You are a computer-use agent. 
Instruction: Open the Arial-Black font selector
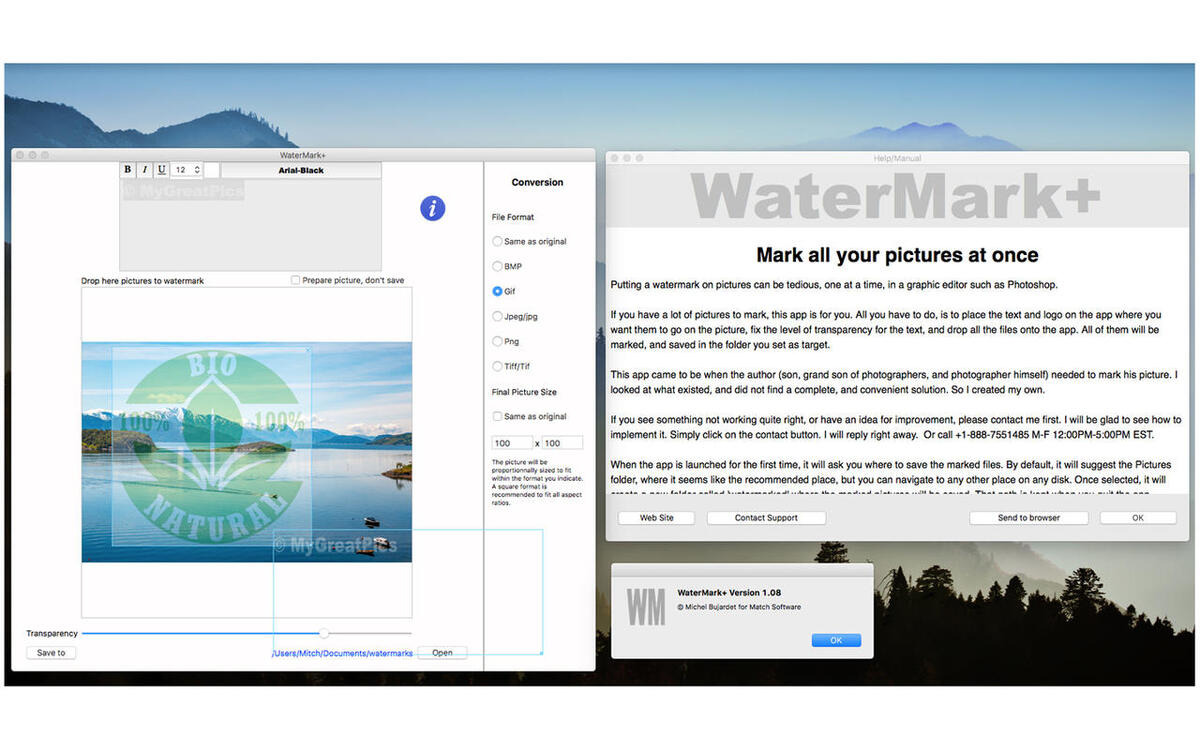(301, 170)
